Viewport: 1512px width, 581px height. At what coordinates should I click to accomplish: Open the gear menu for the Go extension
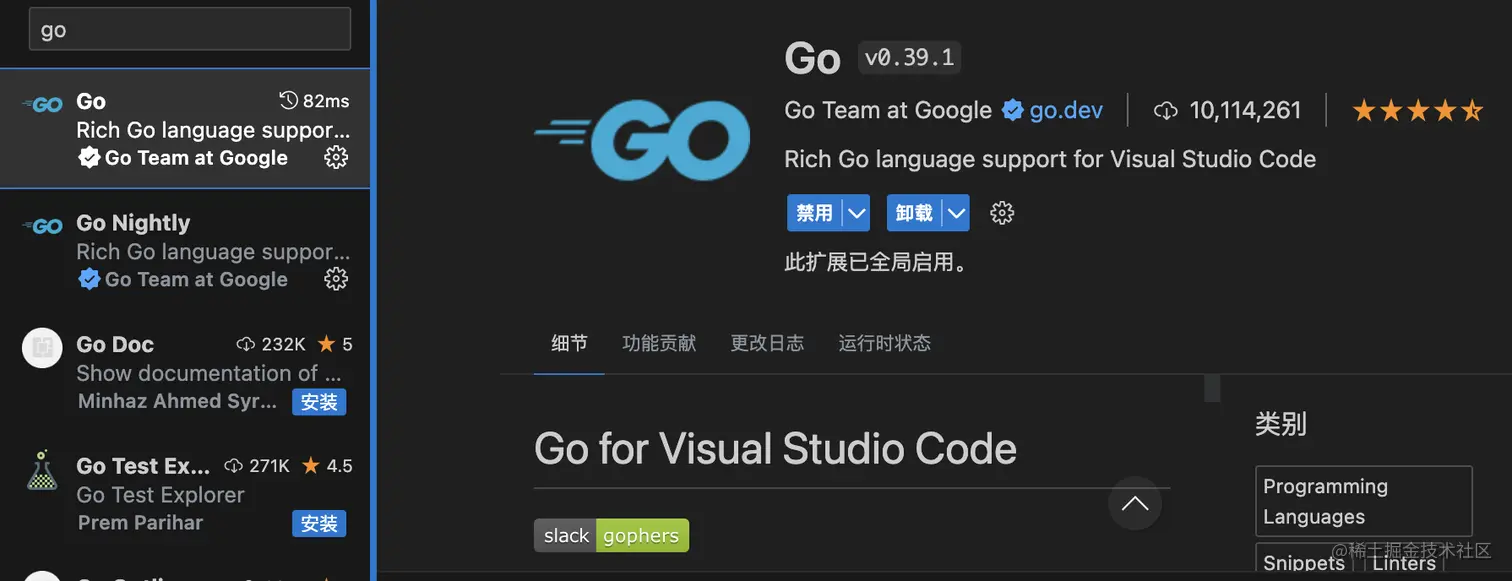point(1001,212)
